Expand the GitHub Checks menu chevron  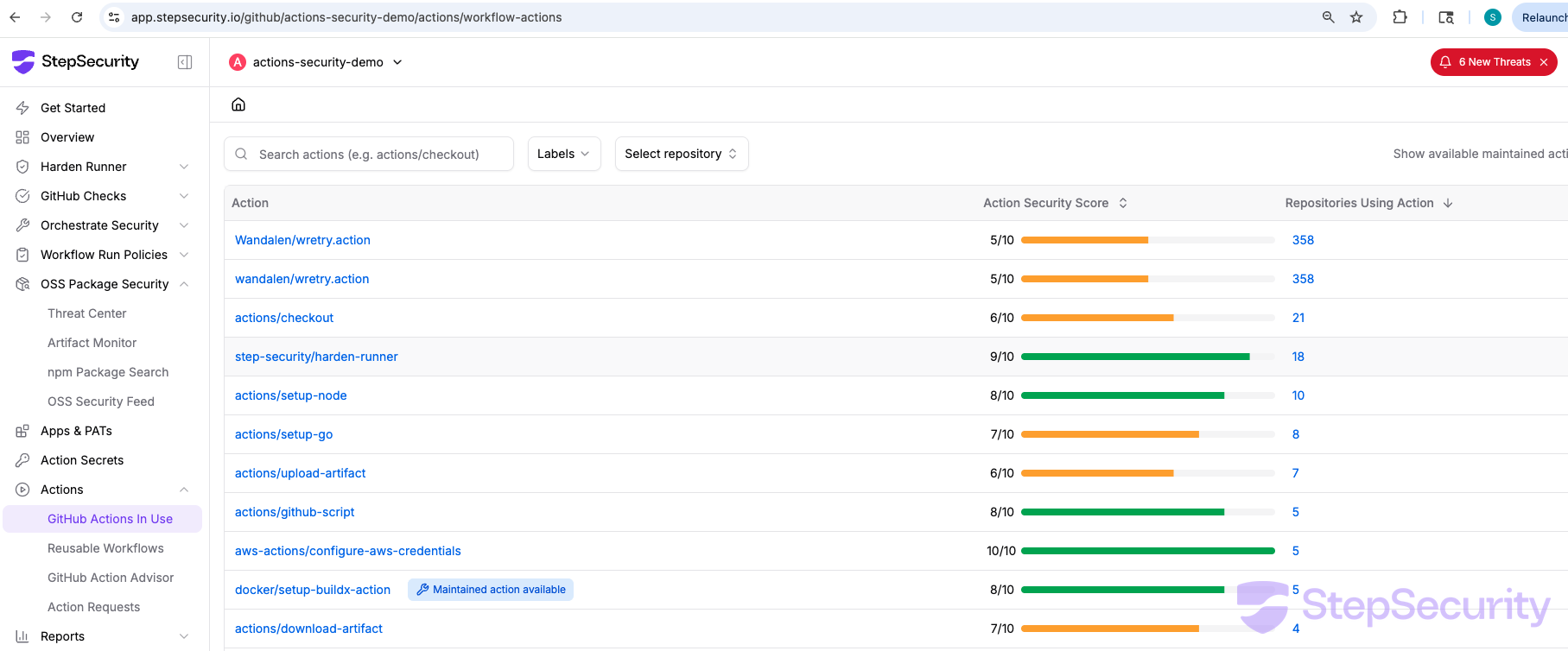tap(184, 196)
